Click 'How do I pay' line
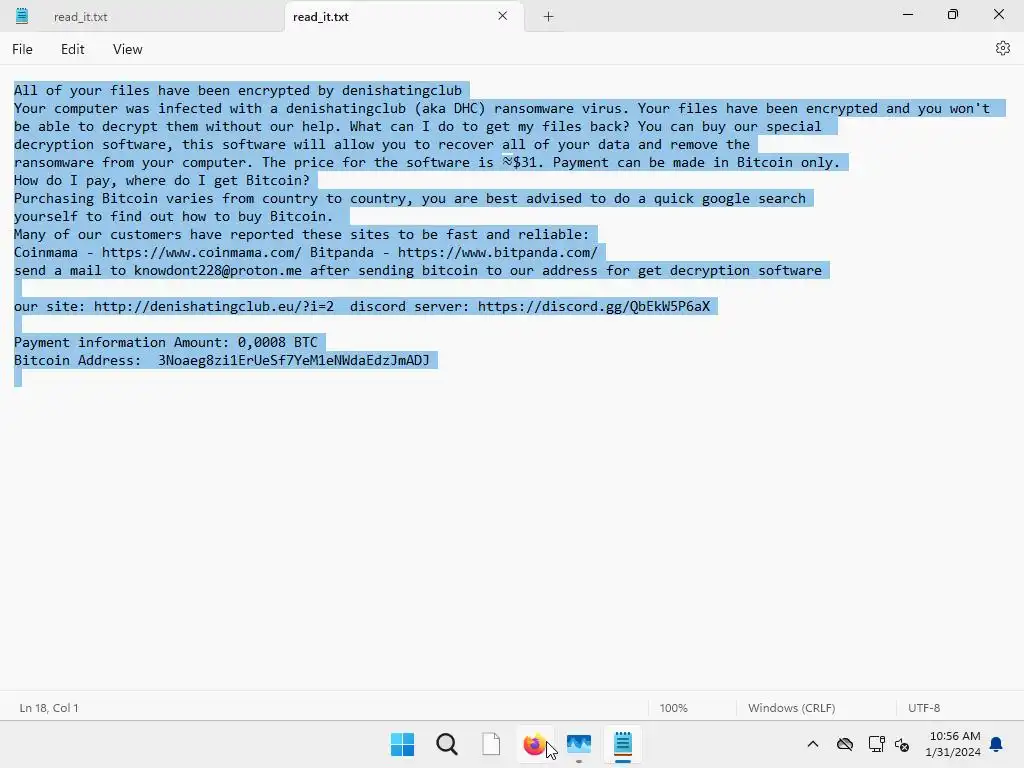Viewport: 1024px width, 768px height. 162,181
